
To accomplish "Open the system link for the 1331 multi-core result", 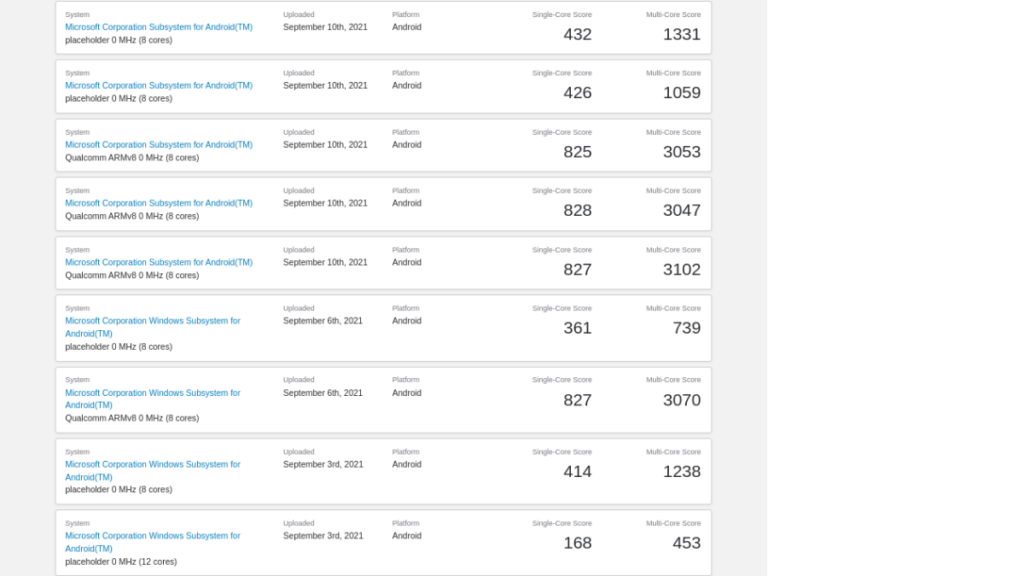I will pyautogui.click(x=158, y=27).
